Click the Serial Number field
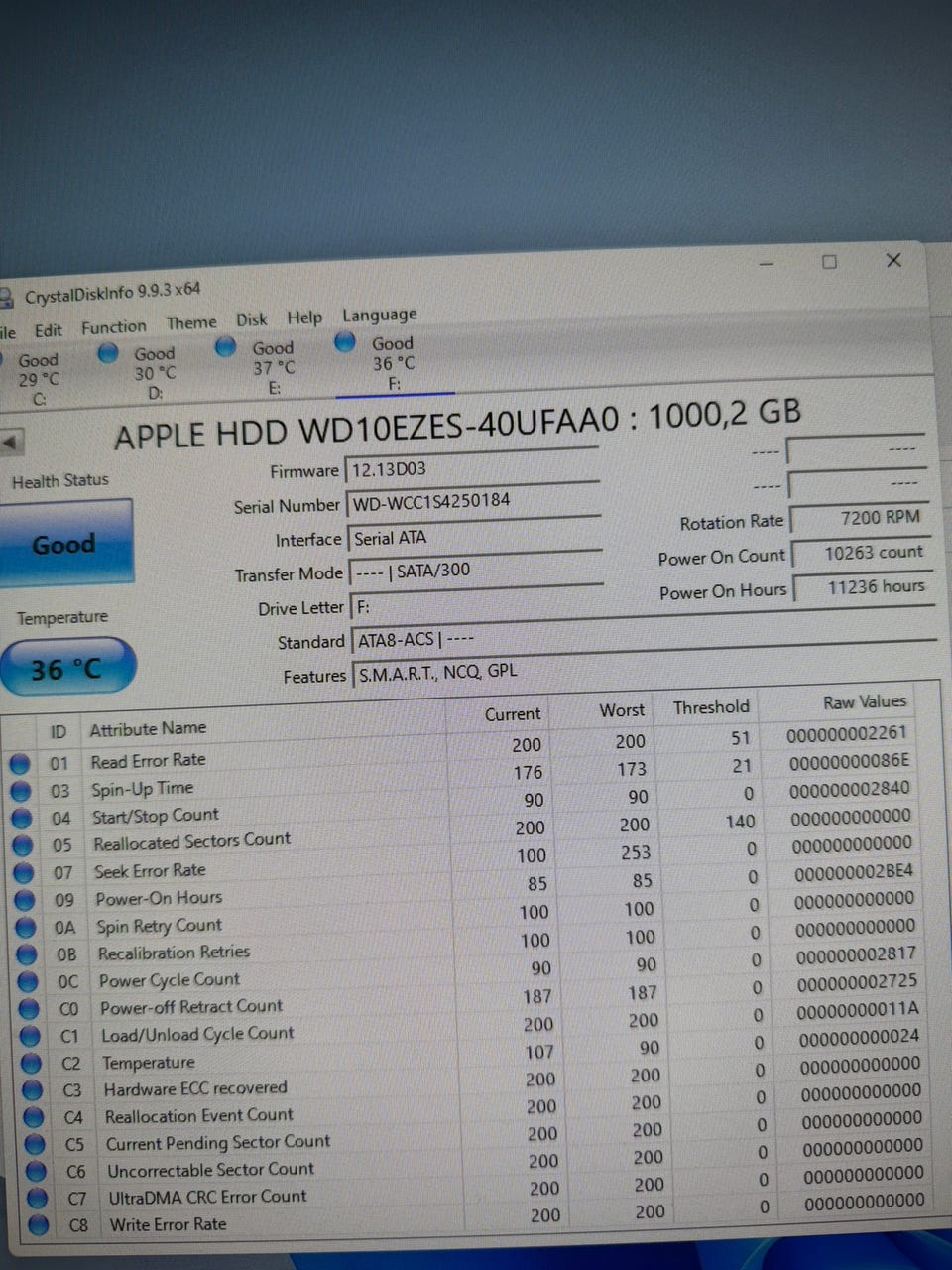 (473, 502)
